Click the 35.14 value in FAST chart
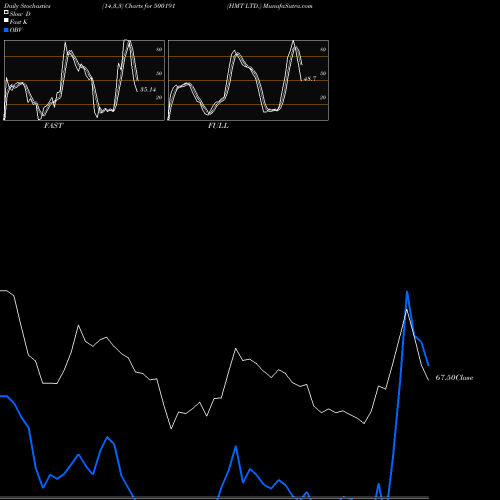This screenshot has height=500, width=500. click(148, 90)
